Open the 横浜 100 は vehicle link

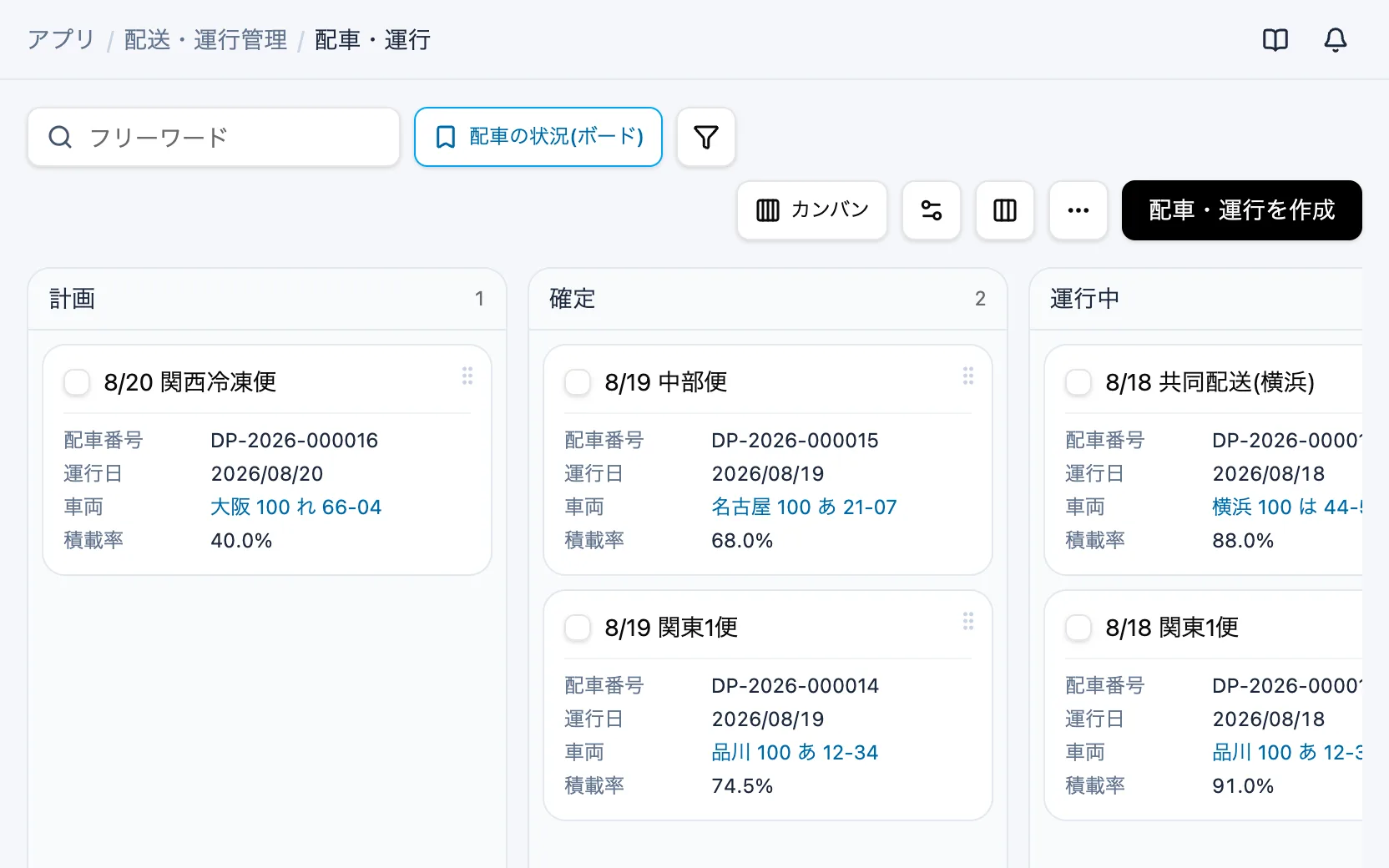(x=1287, y=507)
